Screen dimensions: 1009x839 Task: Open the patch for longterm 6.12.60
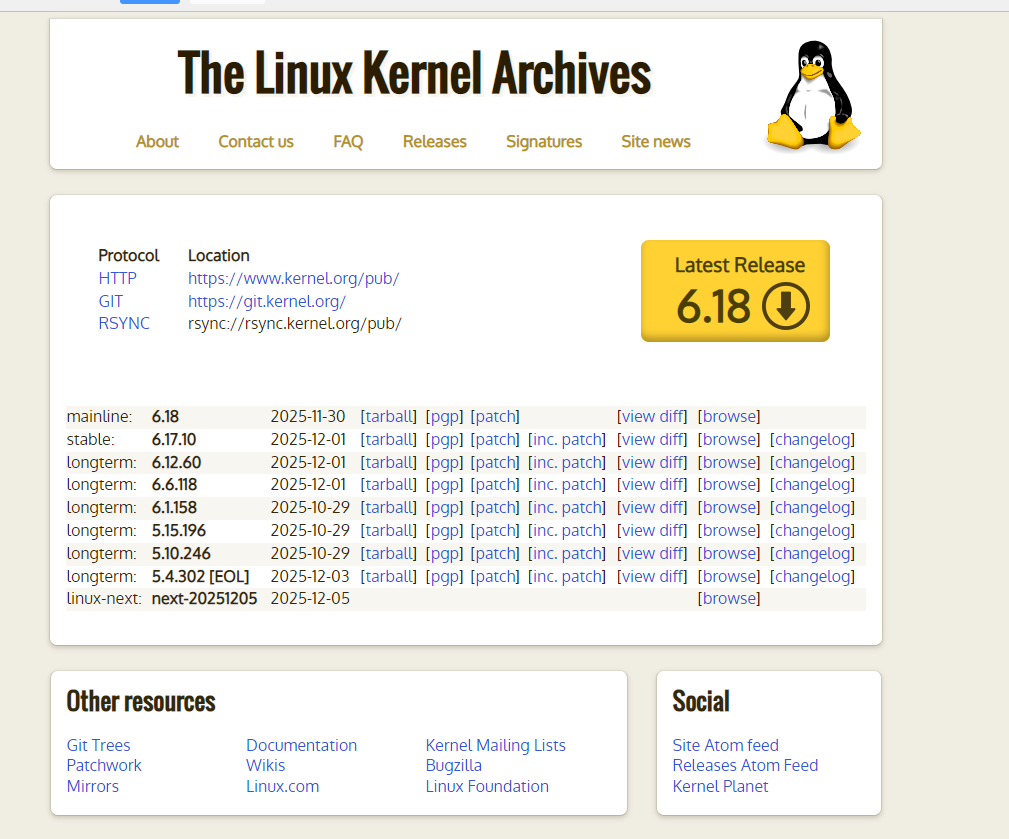[495, 463]
